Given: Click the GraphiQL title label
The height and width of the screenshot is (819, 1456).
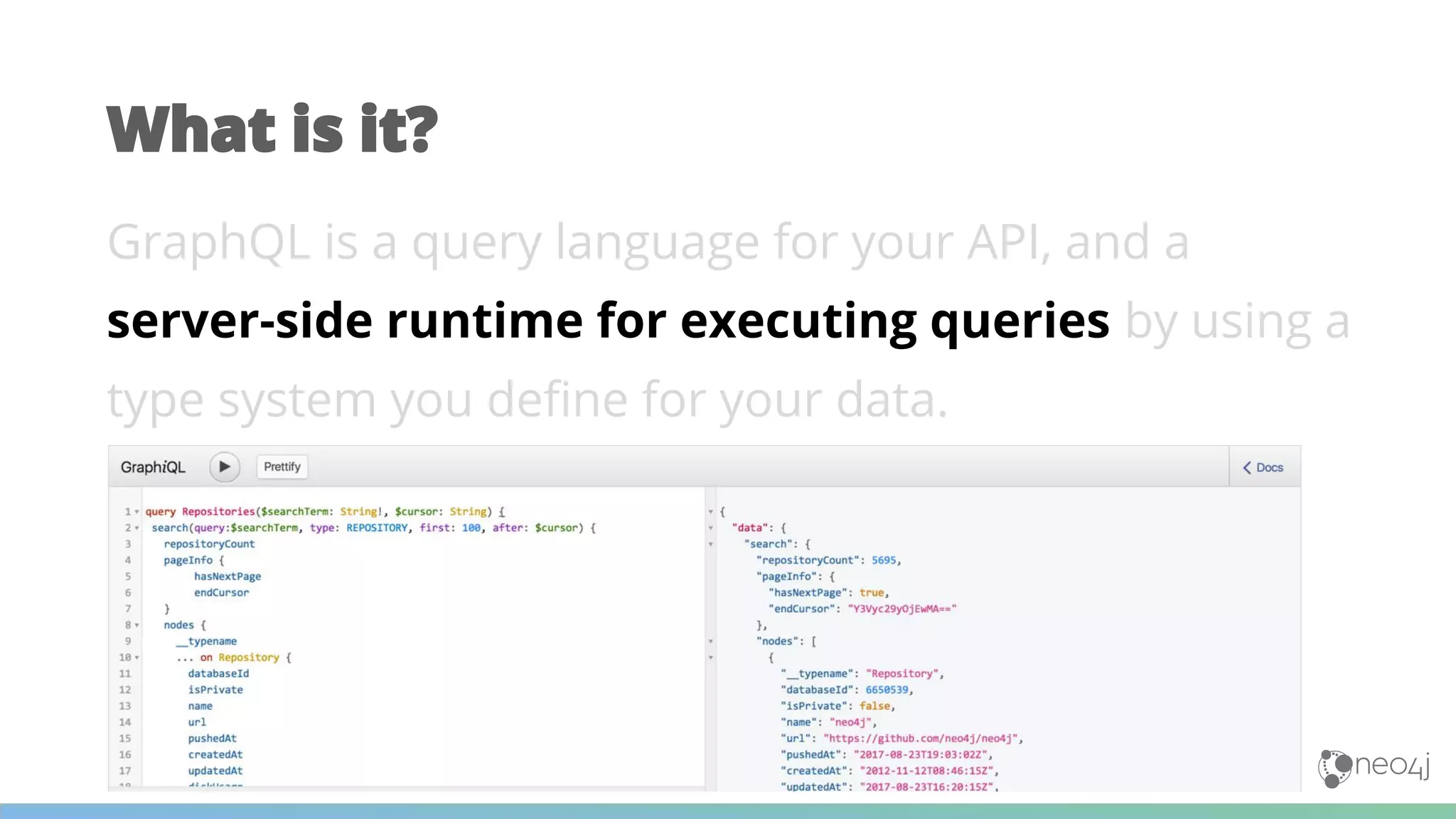Looking at the screenshot, I should point(153,467).
